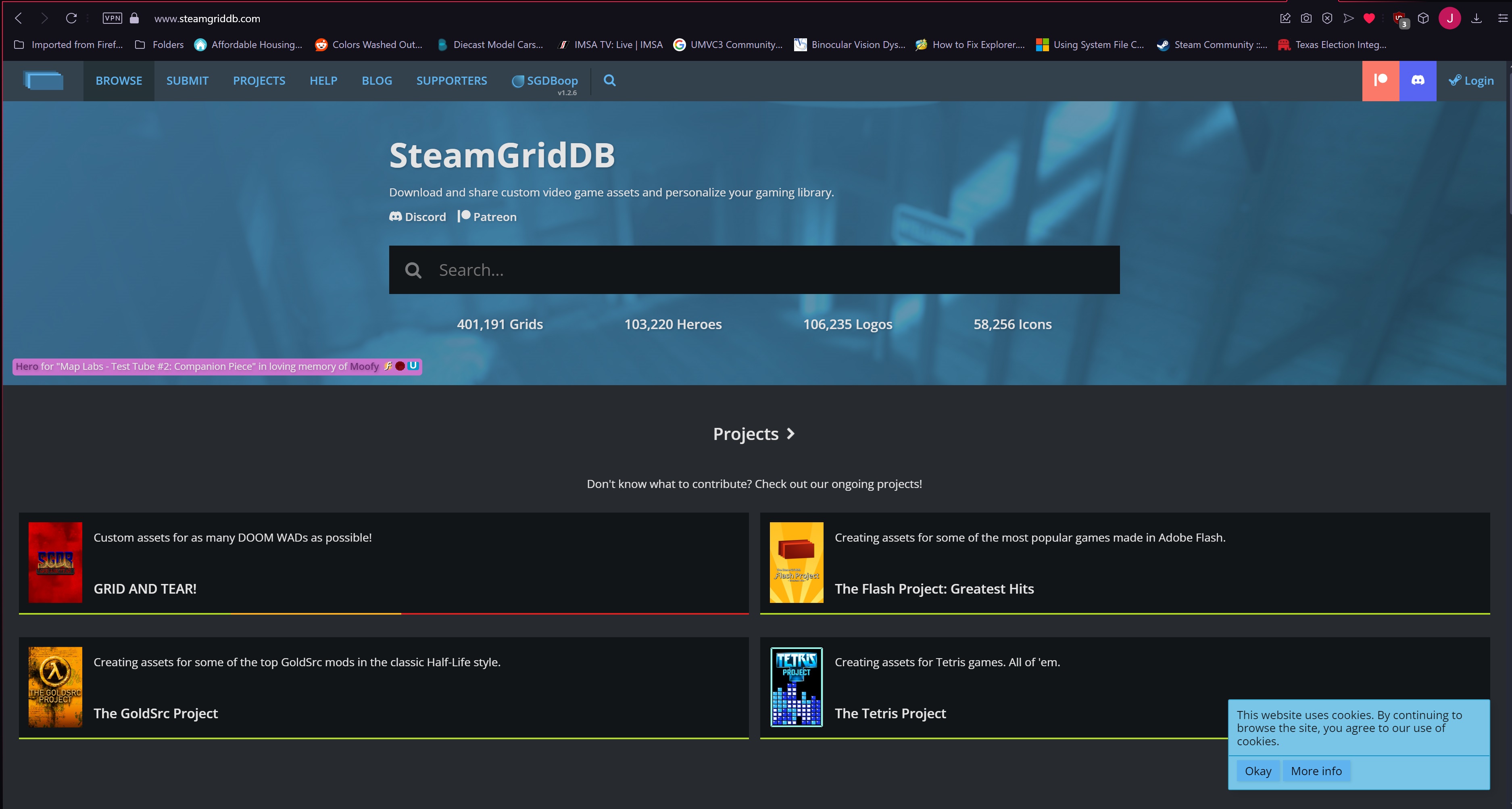The width and height of the screenshot is (1512, 809).
Task: Expand the Projects heading chevron
Action: pos(790,434)
